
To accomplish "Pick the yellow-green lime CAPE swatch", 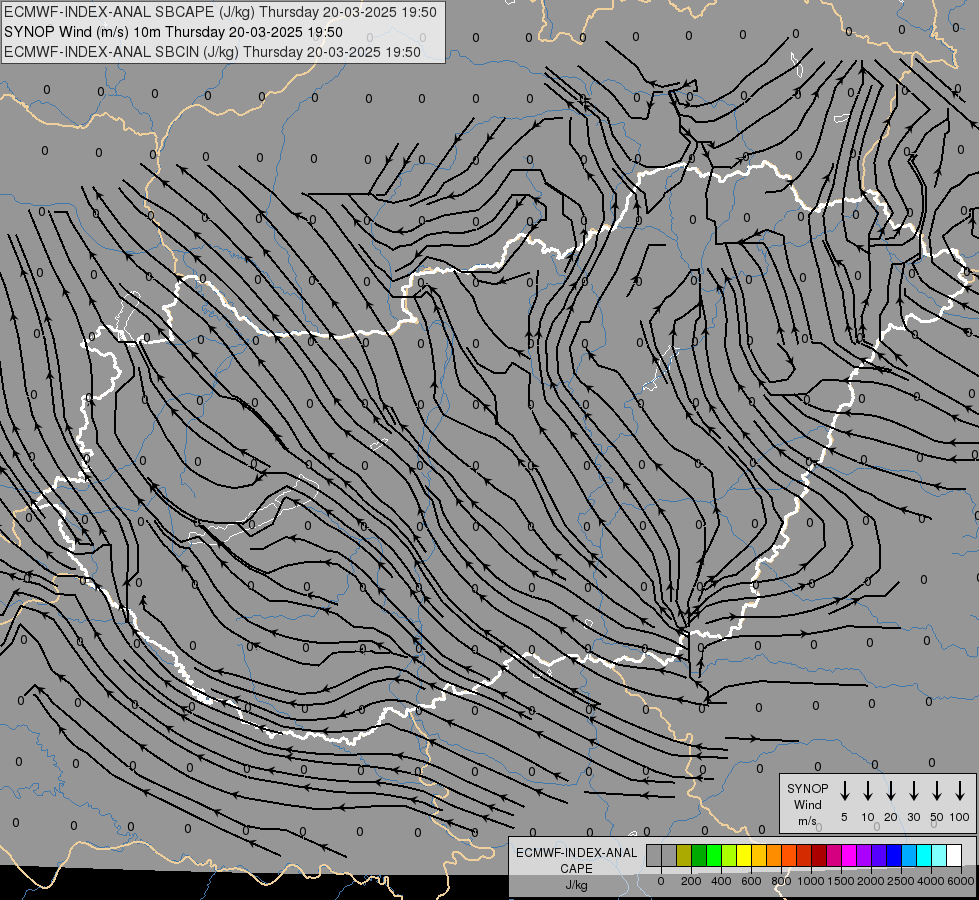I will coord(729,855).
